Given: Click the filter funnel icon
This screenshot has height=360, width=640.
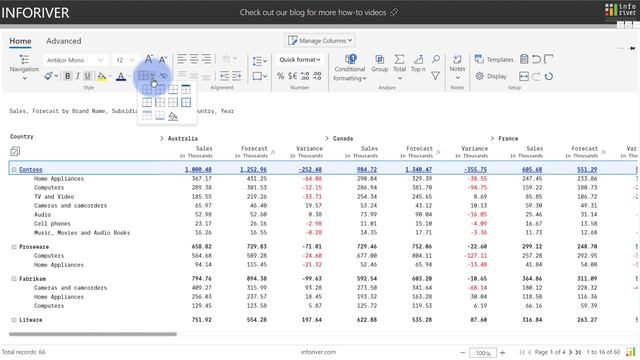Looking at the screenshot, I should pos(436,76).
